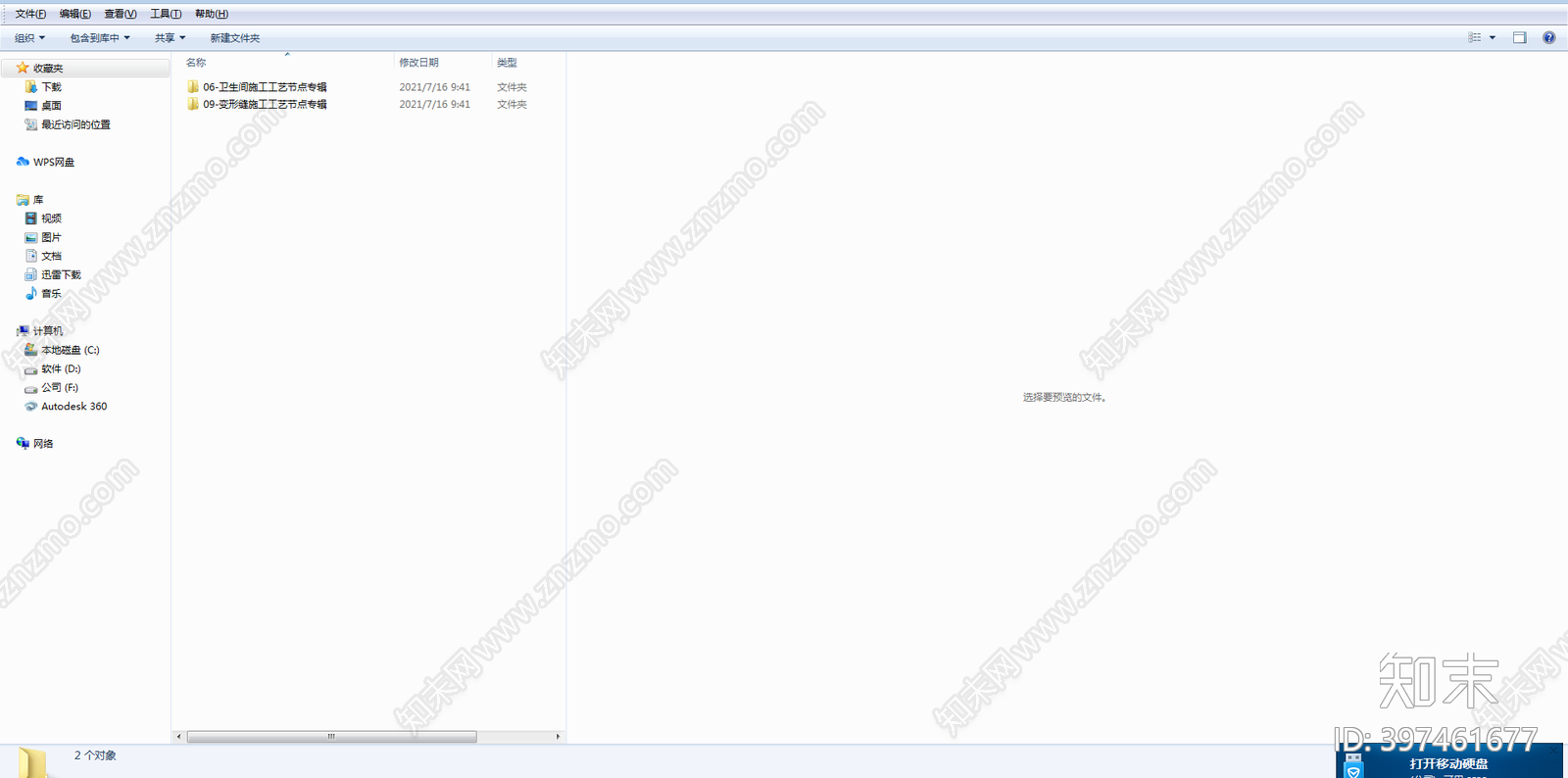Select the 网络 network icon

(x=23, y=443)
